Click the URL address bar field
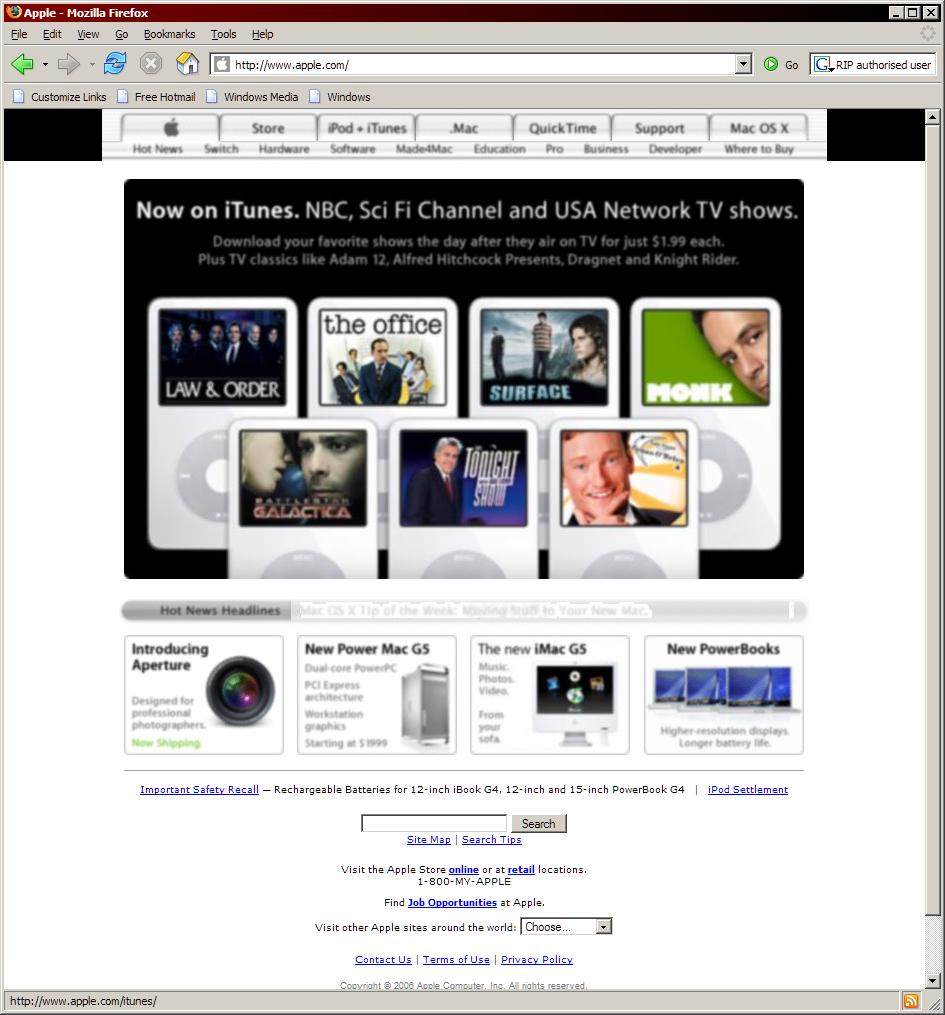The height and width of the screenshot is (1015, 945). click(x=480, y=64)
